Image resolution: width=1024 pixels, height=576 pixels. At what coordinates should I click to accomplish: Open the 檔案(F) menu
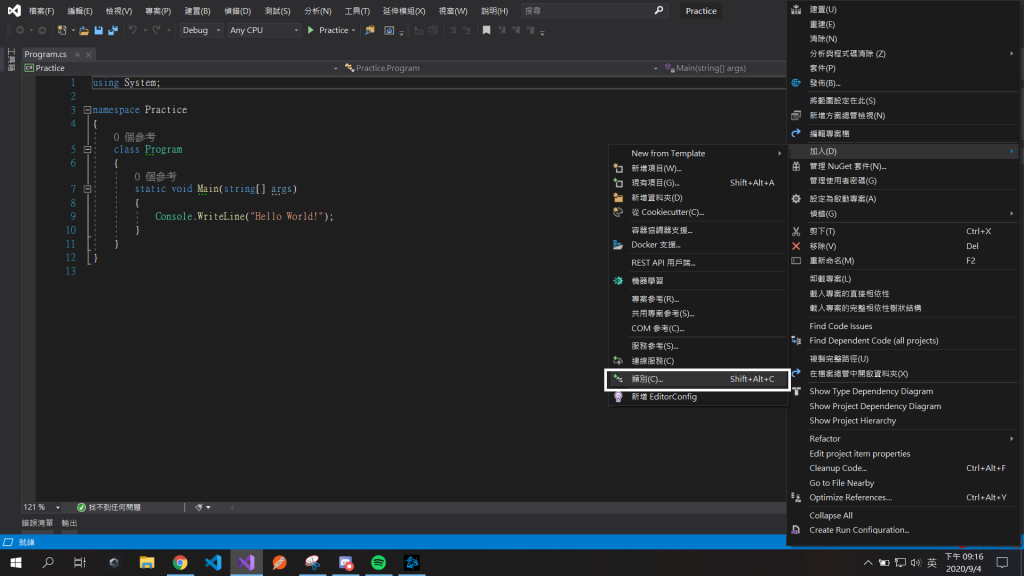tap(41, 11)
